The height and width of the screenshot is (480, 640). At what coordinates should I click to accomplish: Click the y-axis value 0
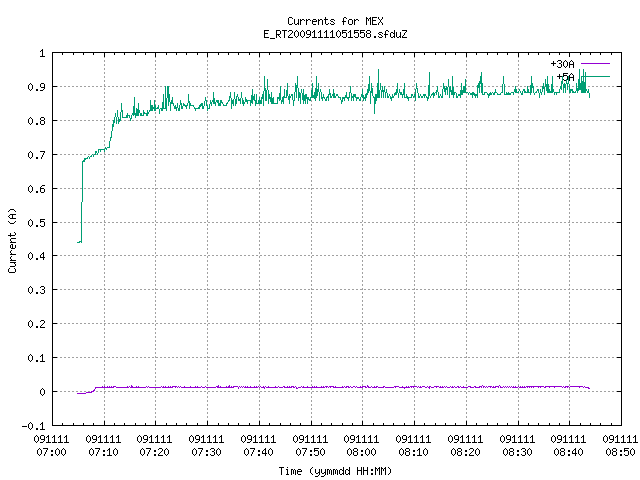42,392
